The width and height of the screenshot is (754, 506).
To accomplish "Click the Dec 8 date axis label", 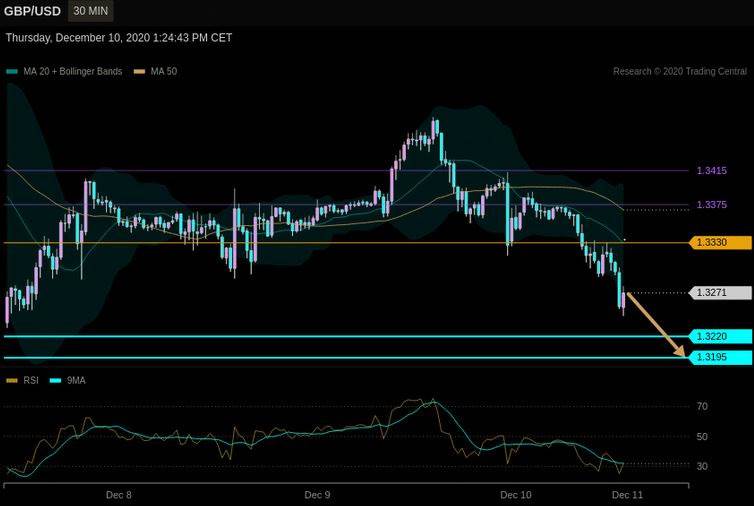I will [x=118, y=495].
